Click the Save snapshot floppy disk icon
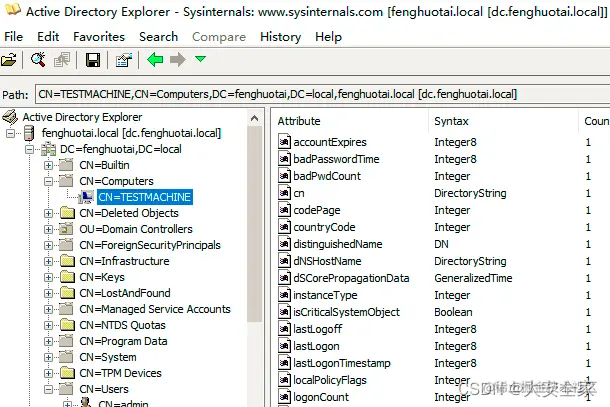This screenshot has height=407, width=610. tap(93, 60)
